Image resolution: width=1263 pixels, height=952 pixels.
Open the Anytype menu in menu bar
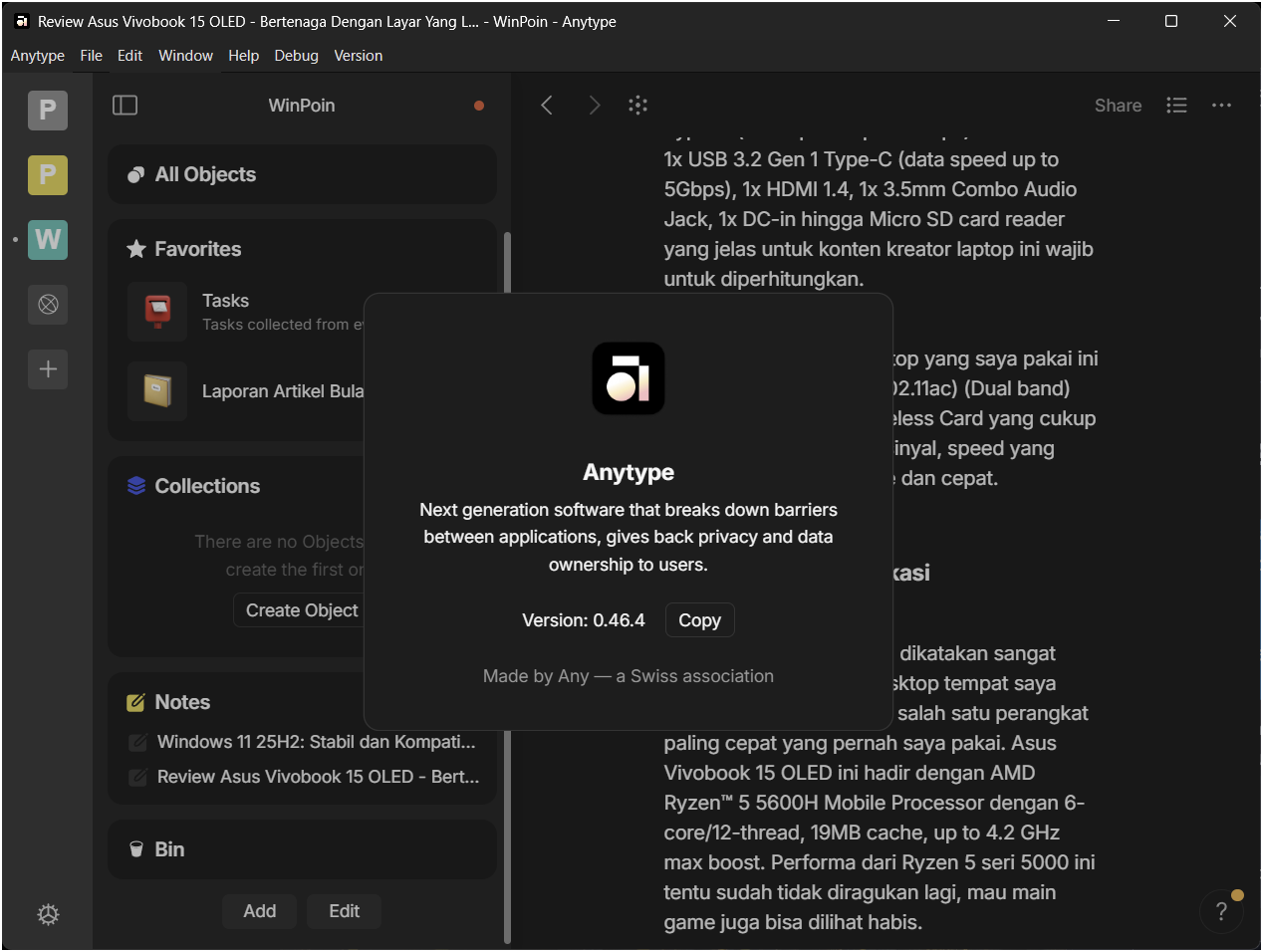point(38,56)
